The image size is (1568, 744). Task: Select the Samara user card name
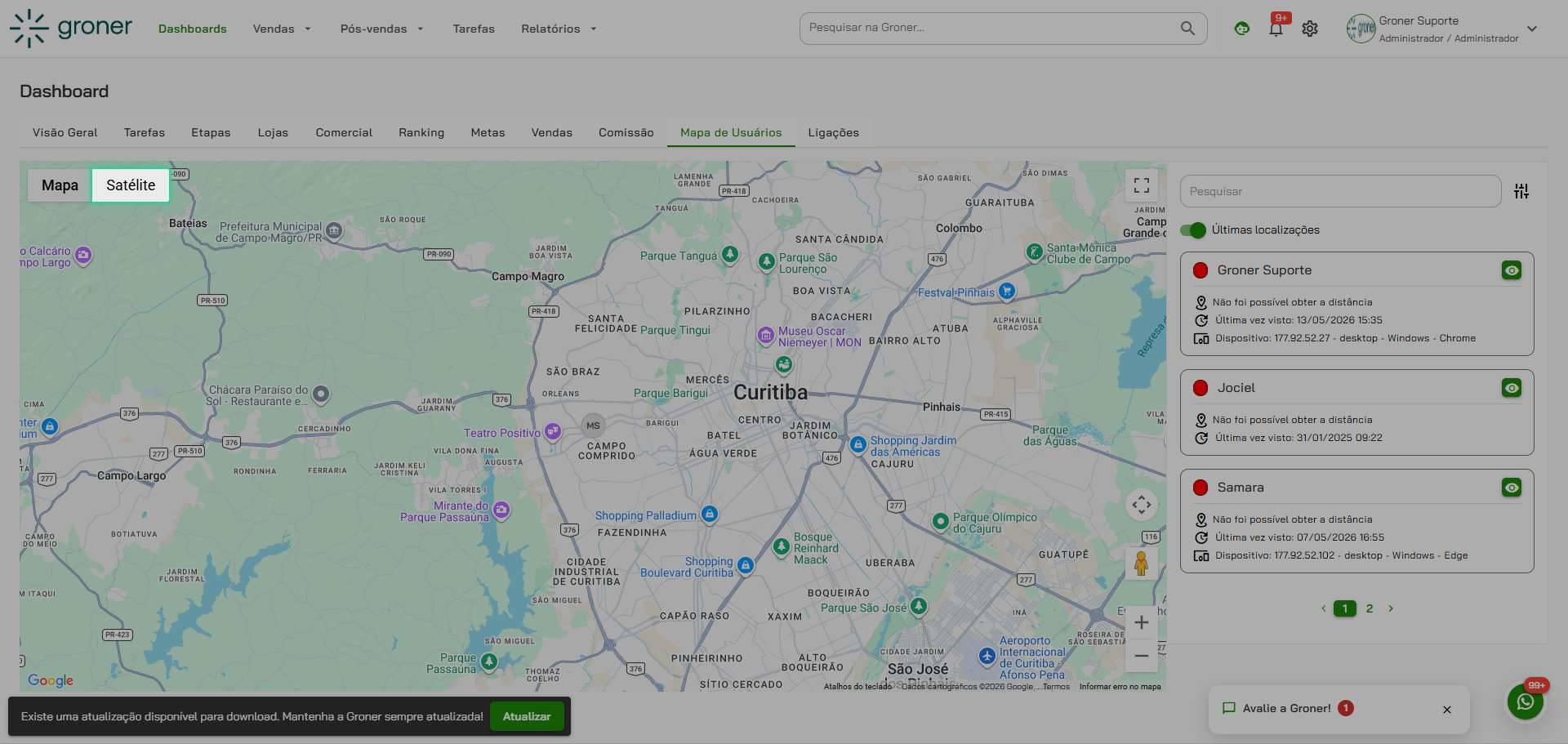click(1241, 488)
